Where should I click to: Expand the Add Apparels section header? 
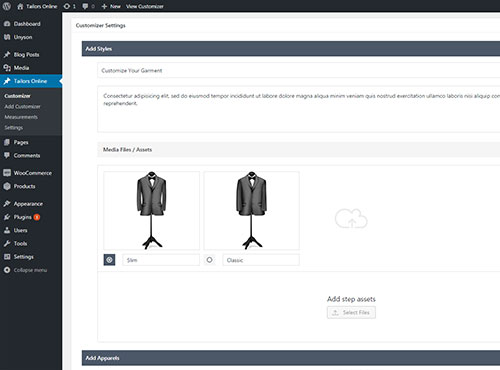click(291, 358)
